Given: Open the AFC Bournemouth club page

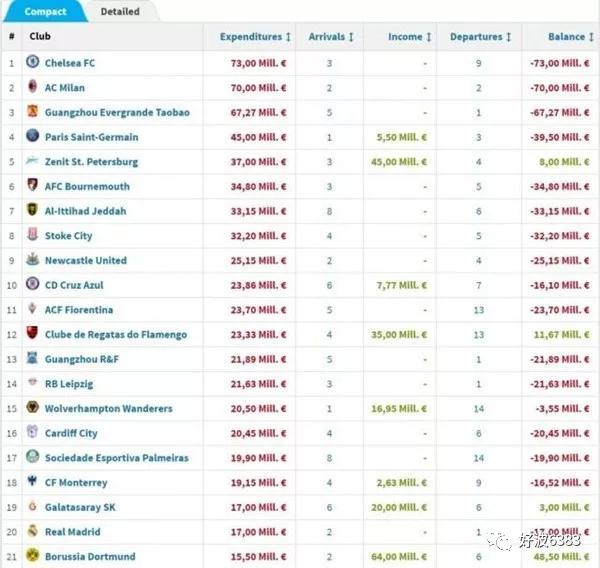Looking at the screenshot, I should click(x=87, y=186).
